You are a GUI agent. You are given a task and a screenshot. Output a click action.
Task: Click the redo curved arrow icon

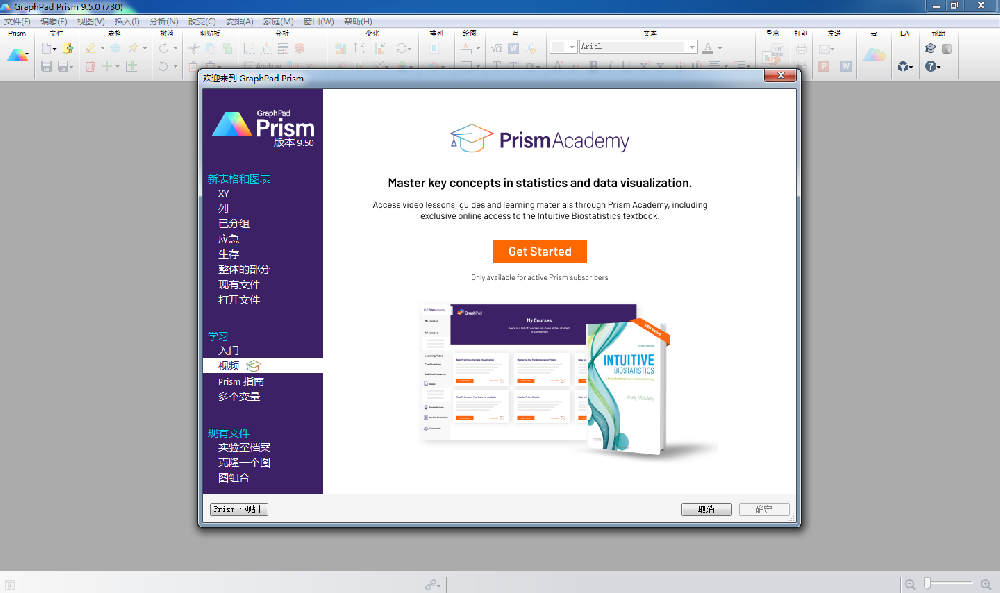[164, 48]
